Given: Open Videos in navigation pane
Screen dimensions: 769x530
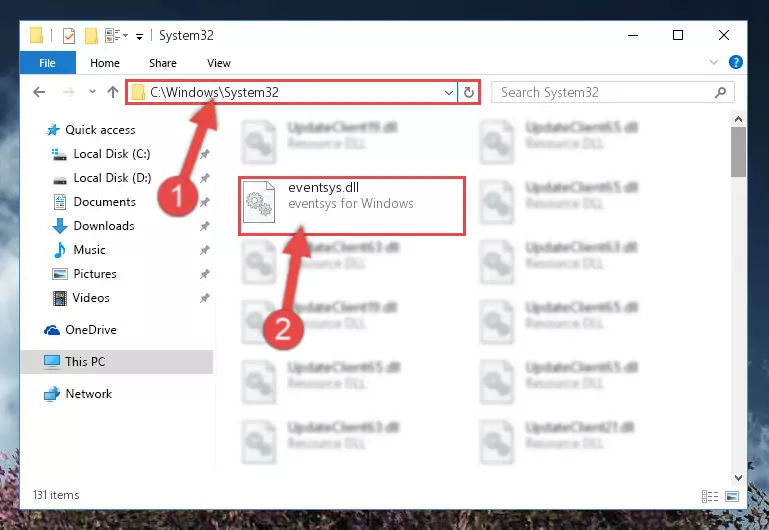Looking at the screenshot, I should coord(91,298).
